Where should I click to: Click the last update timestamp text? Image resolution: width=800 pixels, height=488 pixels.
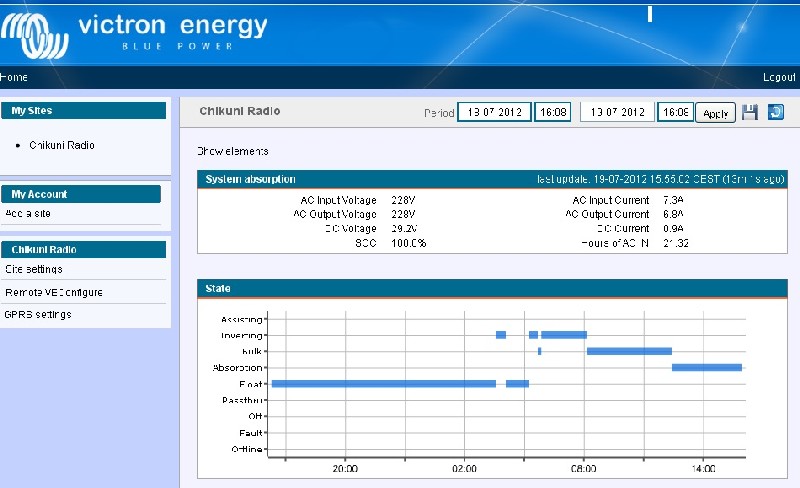point(660,179)
